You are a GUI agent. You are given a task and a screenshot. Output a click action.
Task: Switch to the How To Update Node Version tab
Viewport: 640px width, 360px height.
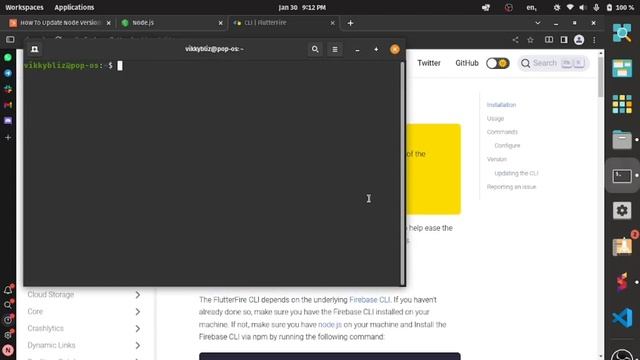click(x=60, y=23)
